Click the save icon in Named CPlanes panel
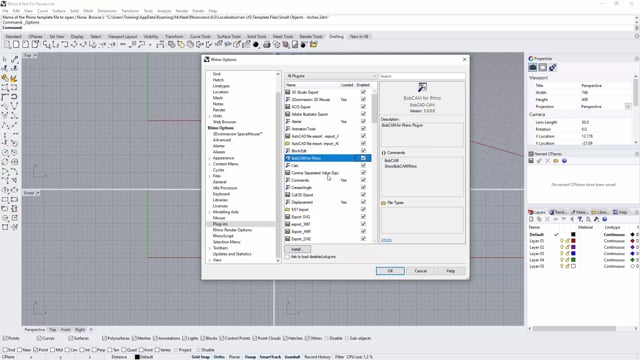This screenshot has width=640, height=360. [531, 161]
